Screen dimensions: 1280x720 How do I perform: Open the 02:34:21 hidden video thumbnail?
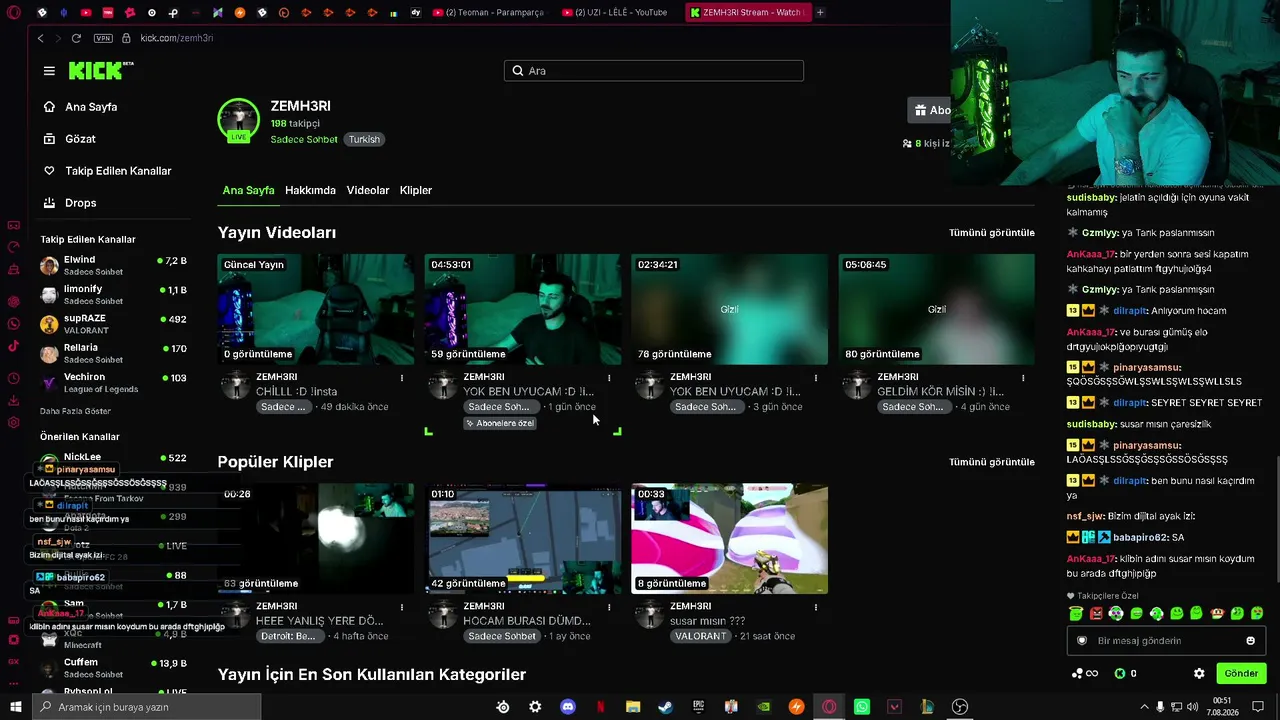point(730,309)
